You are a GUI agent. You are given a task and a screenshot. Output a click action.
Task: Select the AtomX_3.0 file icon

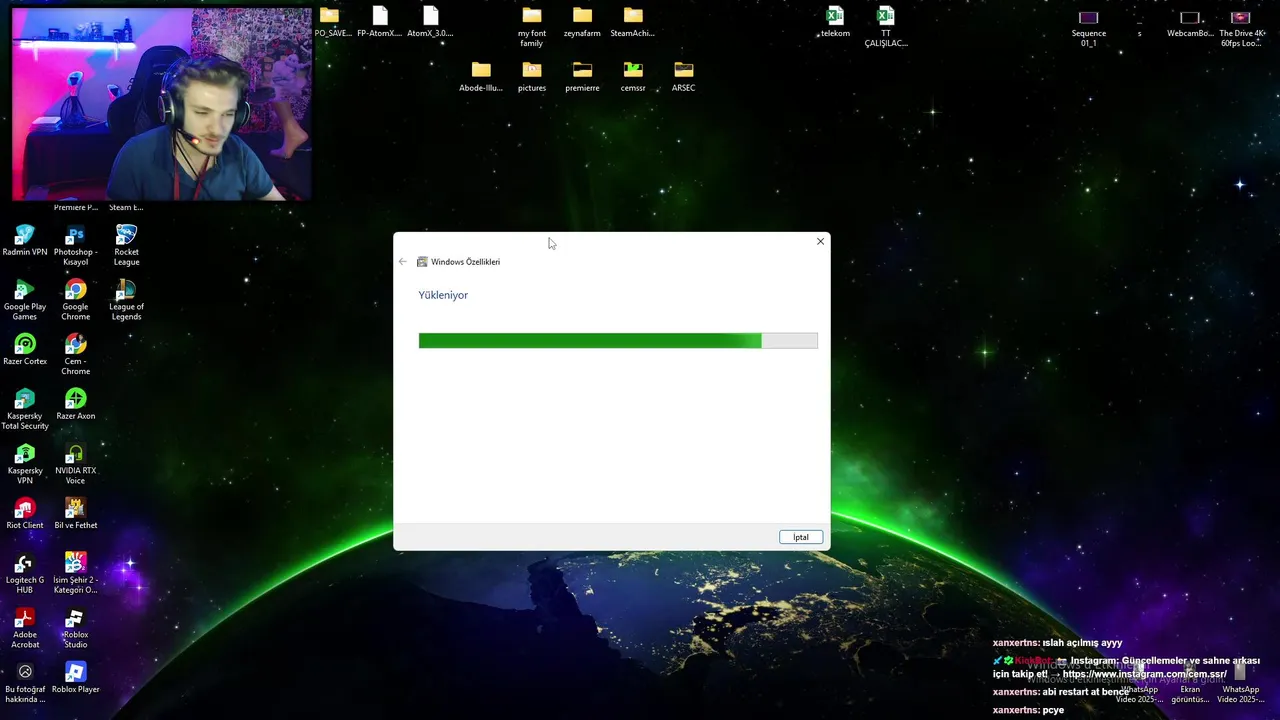pos(430,21)
